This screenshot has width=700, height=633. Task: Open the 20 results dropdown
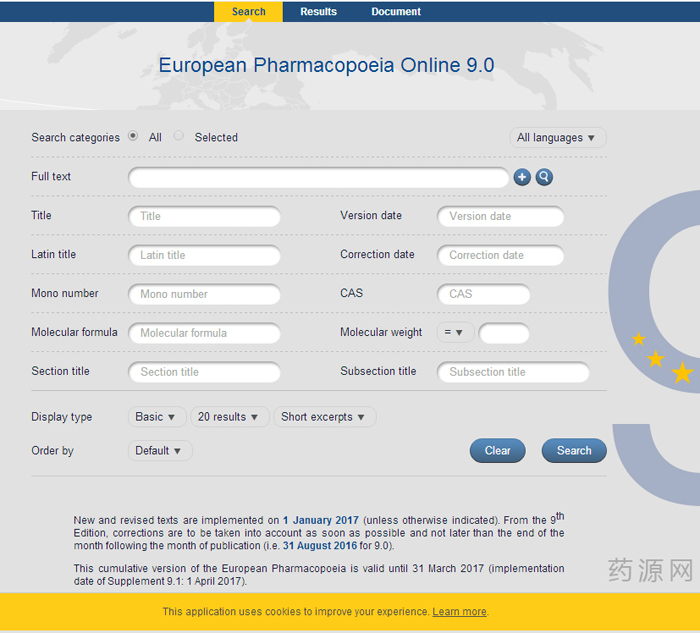point(229,417)
